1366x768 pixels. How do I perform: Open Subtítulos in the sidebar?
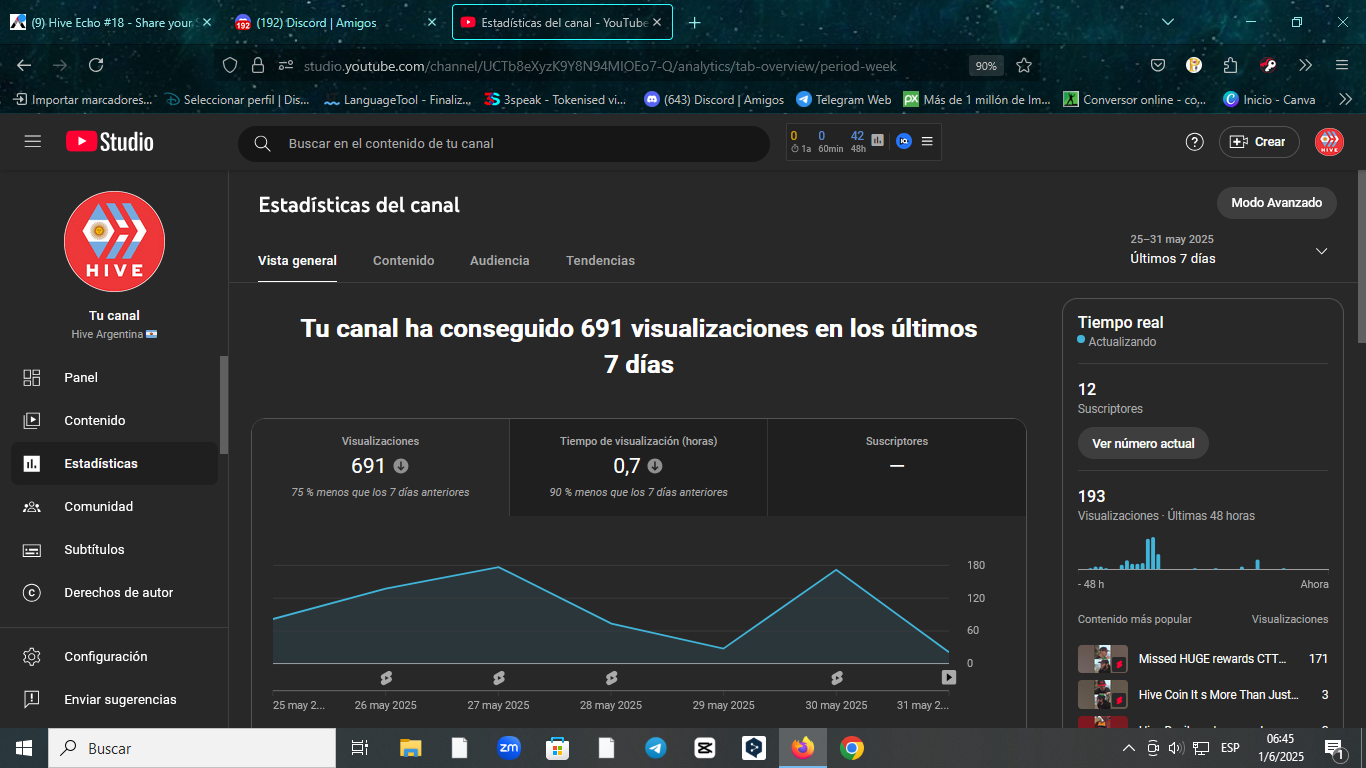click(115, 549)
